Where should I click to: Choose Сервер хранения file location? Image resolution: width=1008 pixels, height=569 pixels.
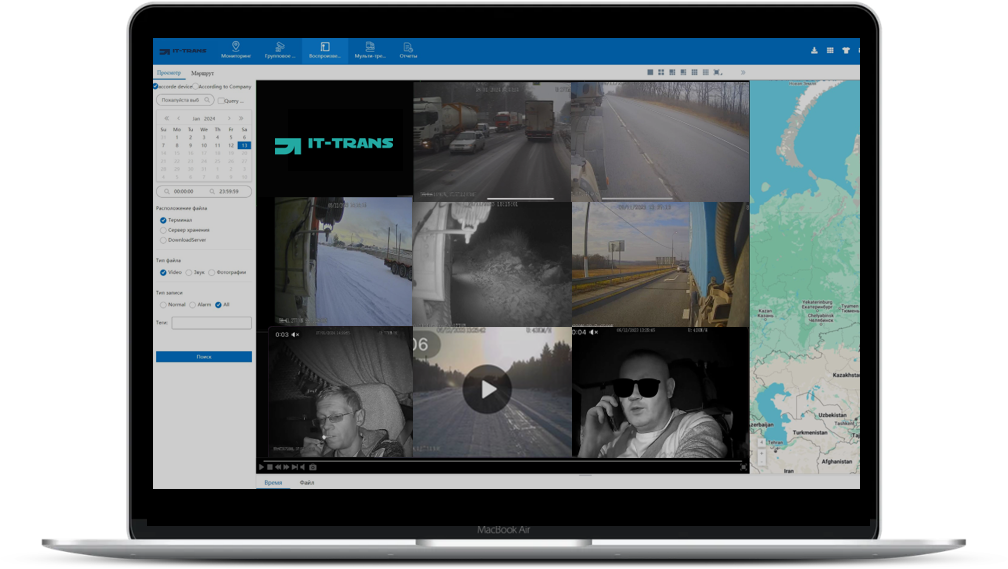click(x=164, y=230)
